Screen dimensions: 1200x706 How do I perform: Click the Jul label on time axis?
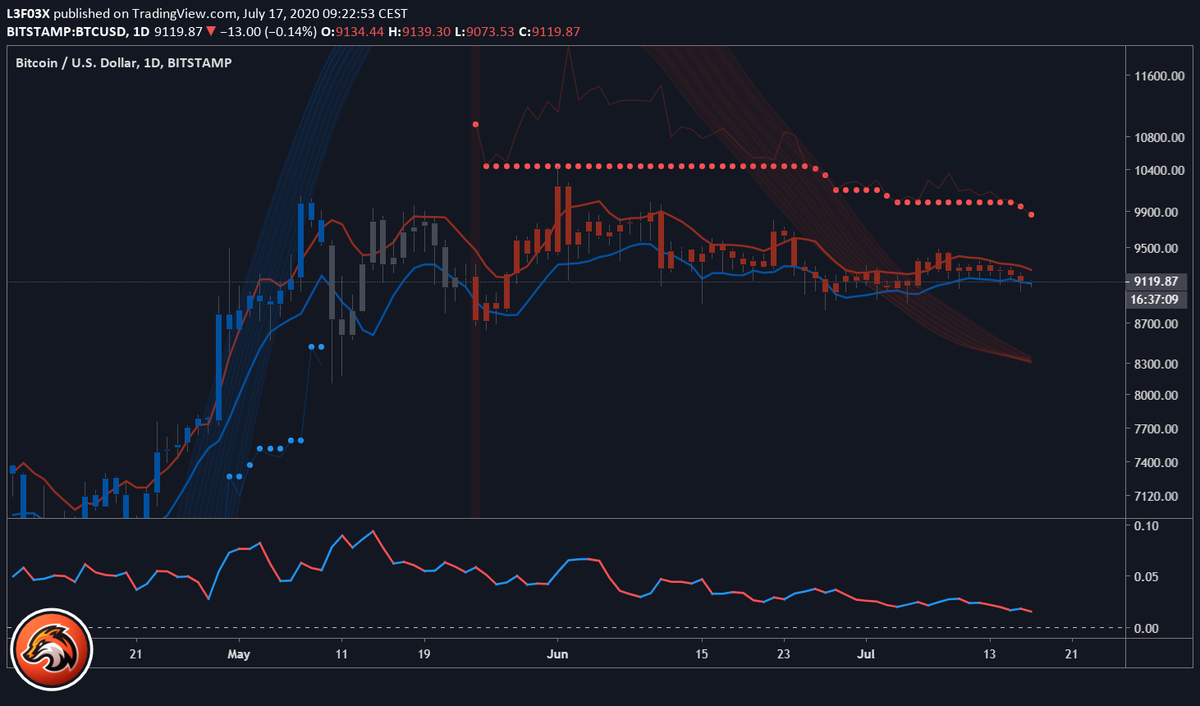point(866,654)
